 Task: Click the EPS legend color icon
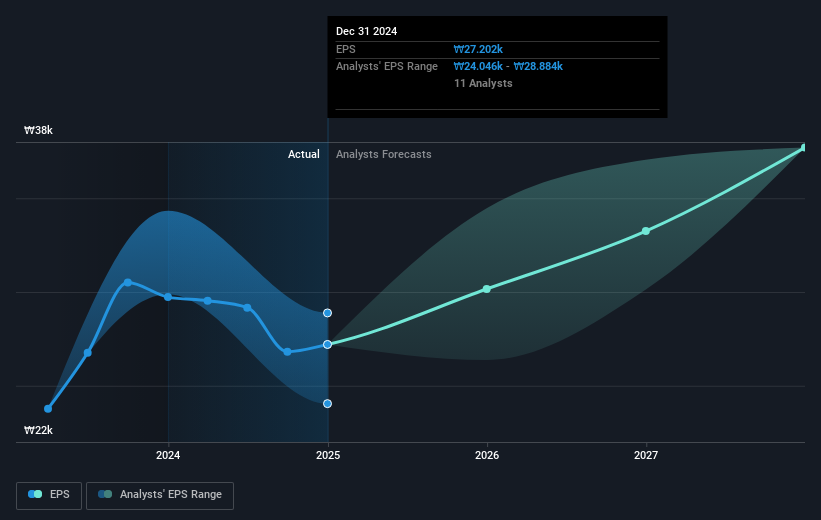[x=35, y=494]
